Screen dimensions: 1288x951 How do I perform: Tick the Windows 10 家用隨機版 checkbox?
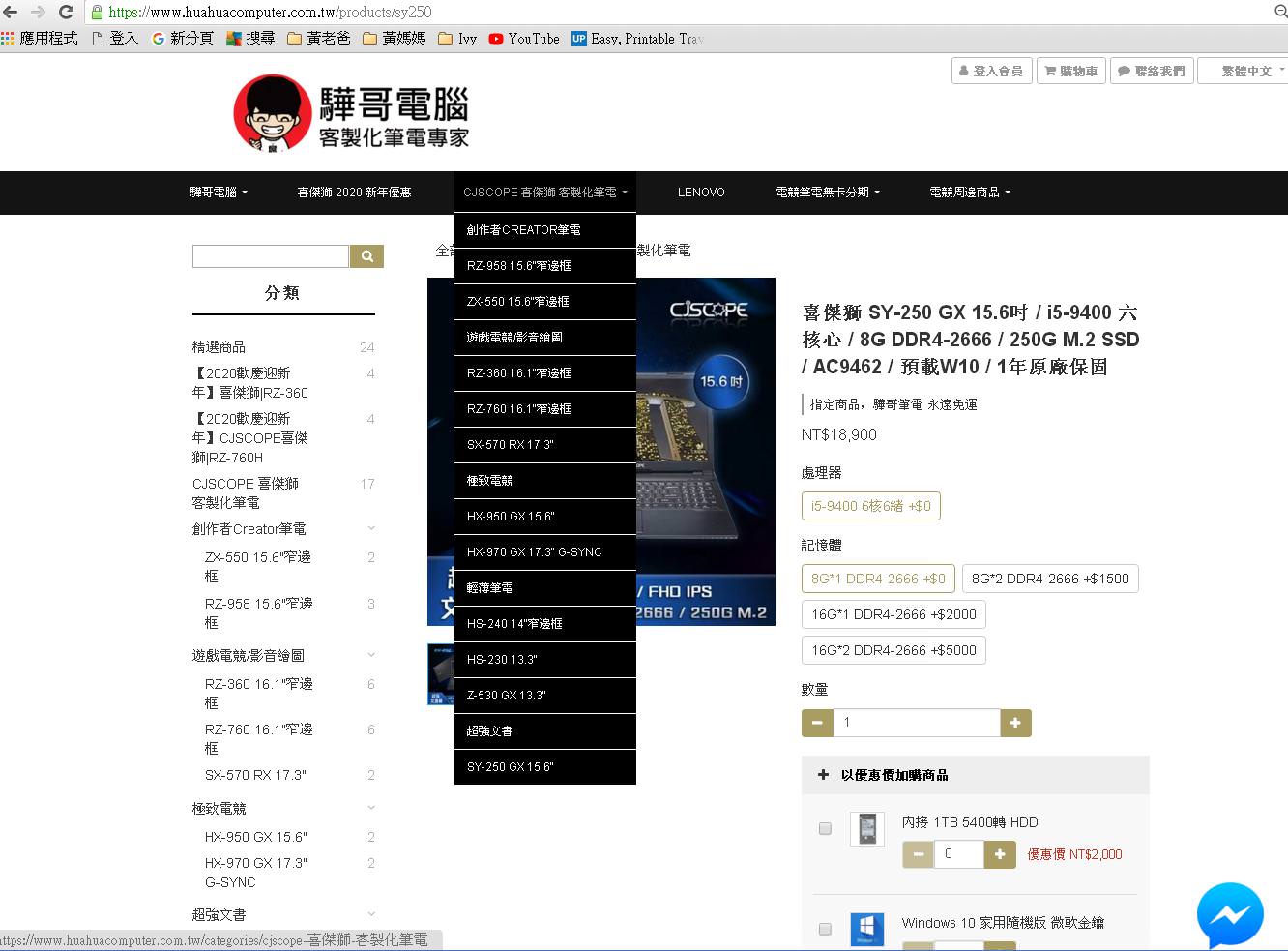coord(825,929)
